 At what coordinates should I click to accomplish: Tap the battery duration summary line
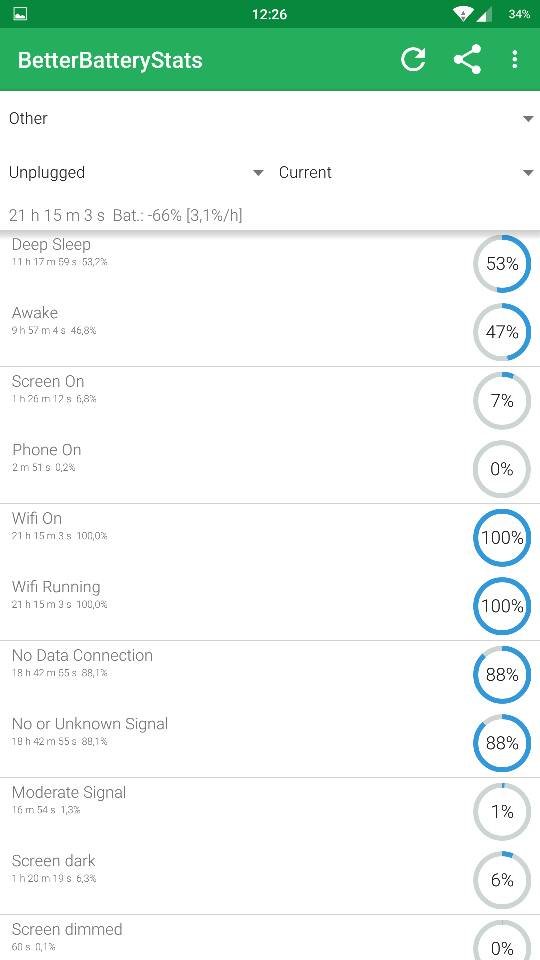point(126,216)
